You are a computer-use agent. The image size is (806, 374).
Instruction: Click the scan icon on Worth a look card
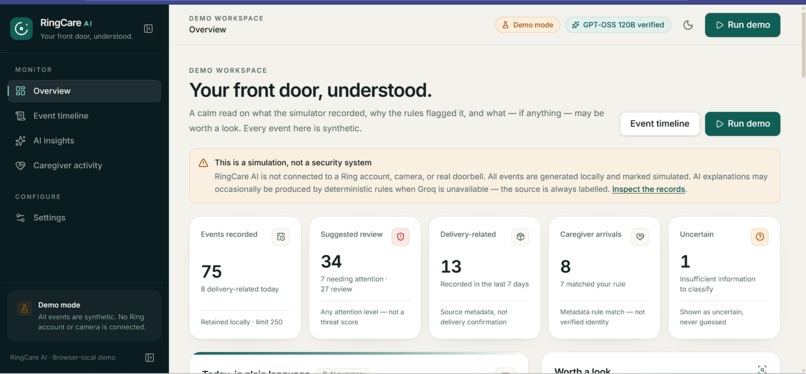point(762,369)
